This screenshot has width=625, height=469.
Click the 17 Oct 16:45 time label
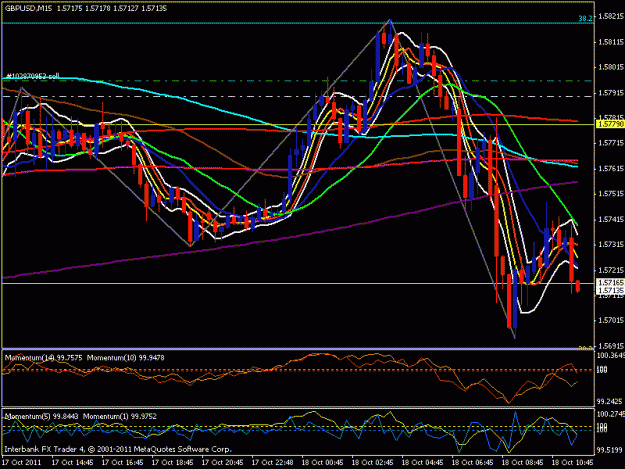click(122, 463)
